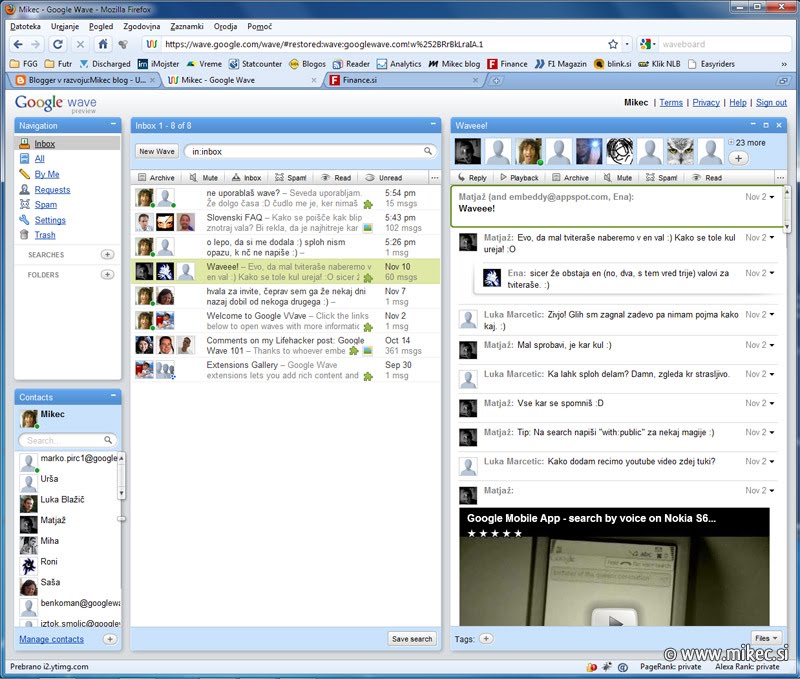Screen dimensions: 800x679
Task: Add participant with plus button
Action: (738, 158)
